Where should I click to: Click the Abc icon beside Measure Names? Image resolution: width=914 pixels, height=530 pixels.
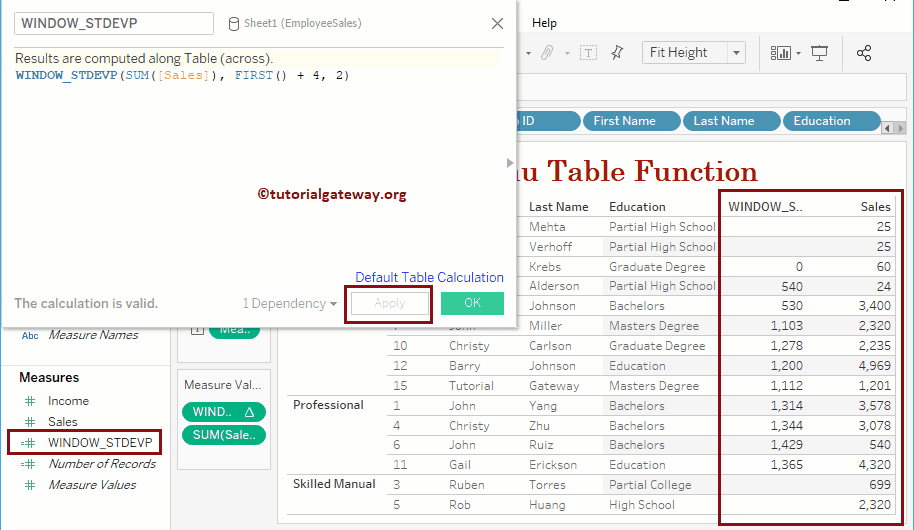click(30, 335)
